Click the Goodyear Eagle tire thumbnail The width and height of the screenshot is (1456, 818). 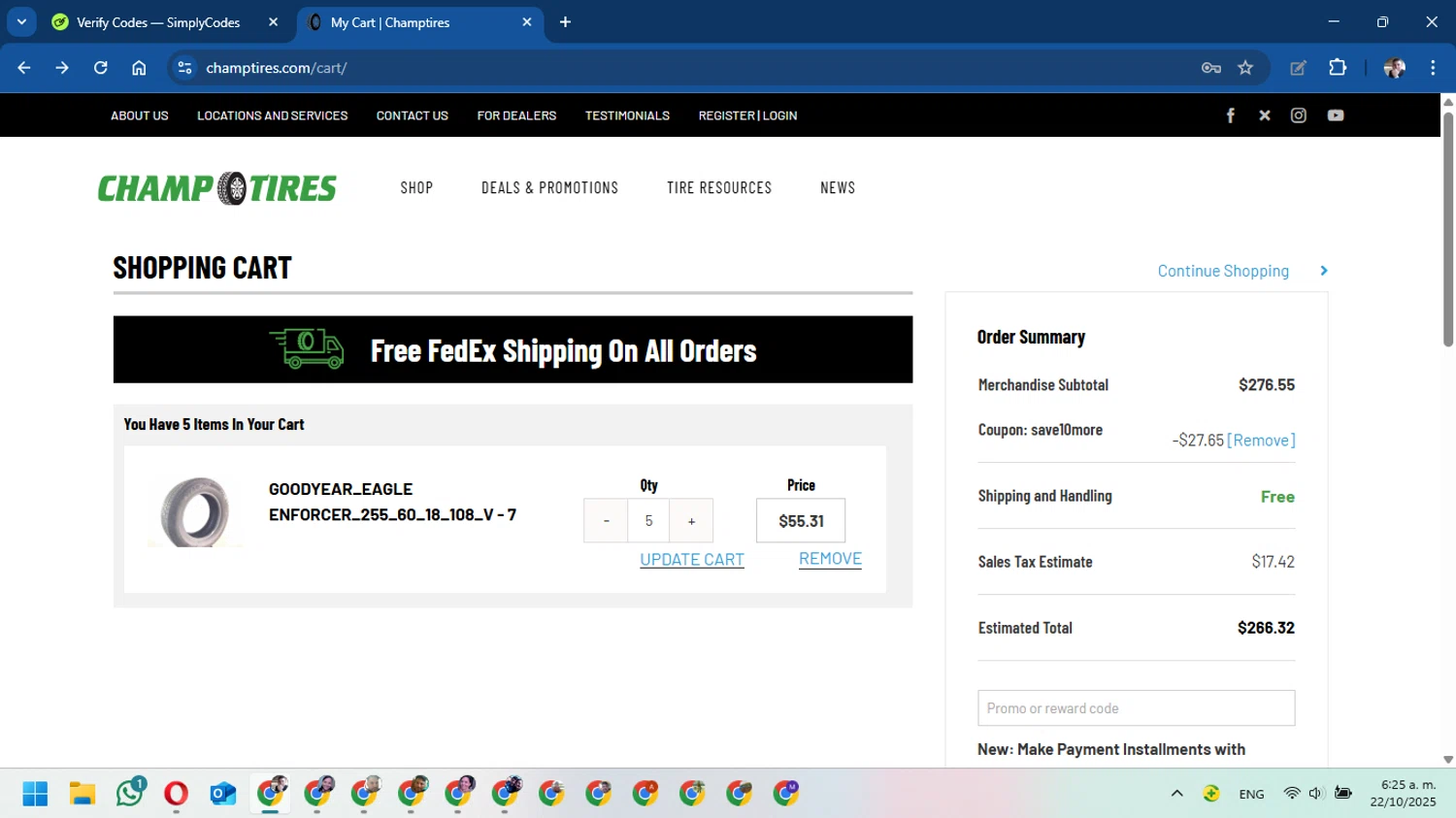point(195,512)
